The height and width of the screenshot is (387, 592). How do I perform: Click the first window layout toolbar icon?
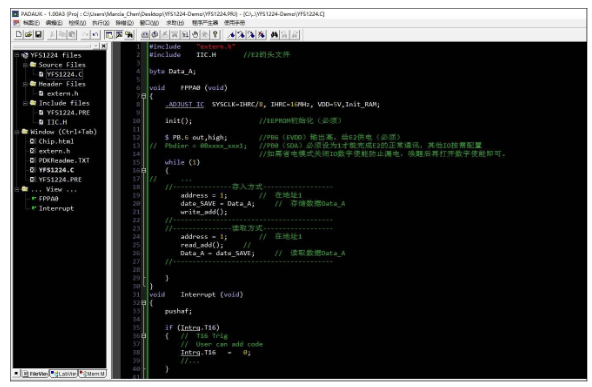109,35
